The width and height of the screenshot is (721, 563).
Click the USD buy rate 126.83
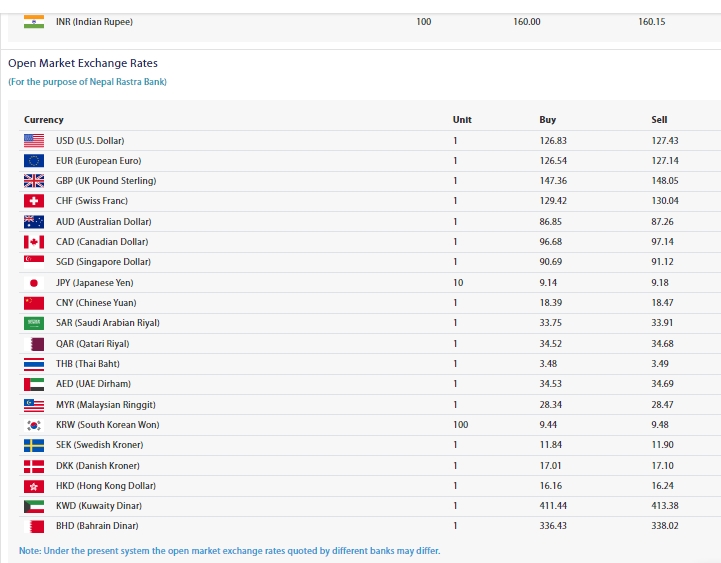[x=553, y=141]
